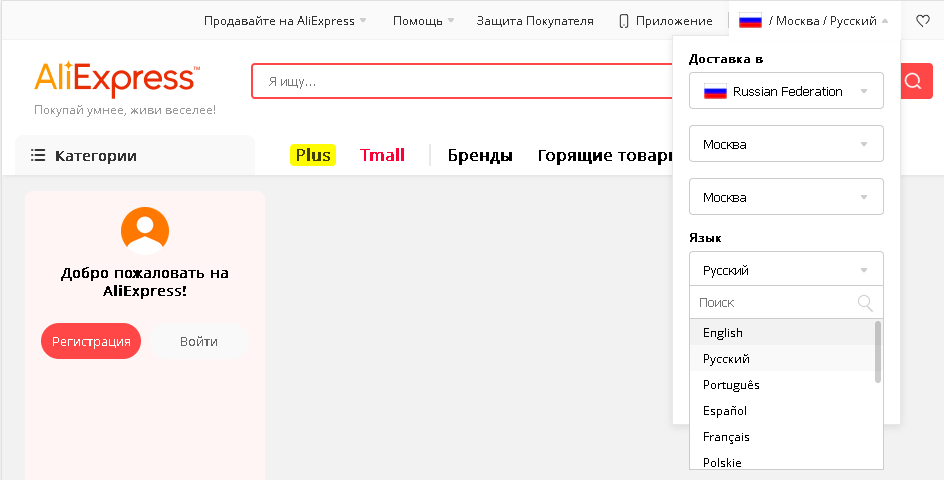Image resolution: width=944 pixels, height=480 pixels.
Task: Select Español in language list
Action: 782,410
